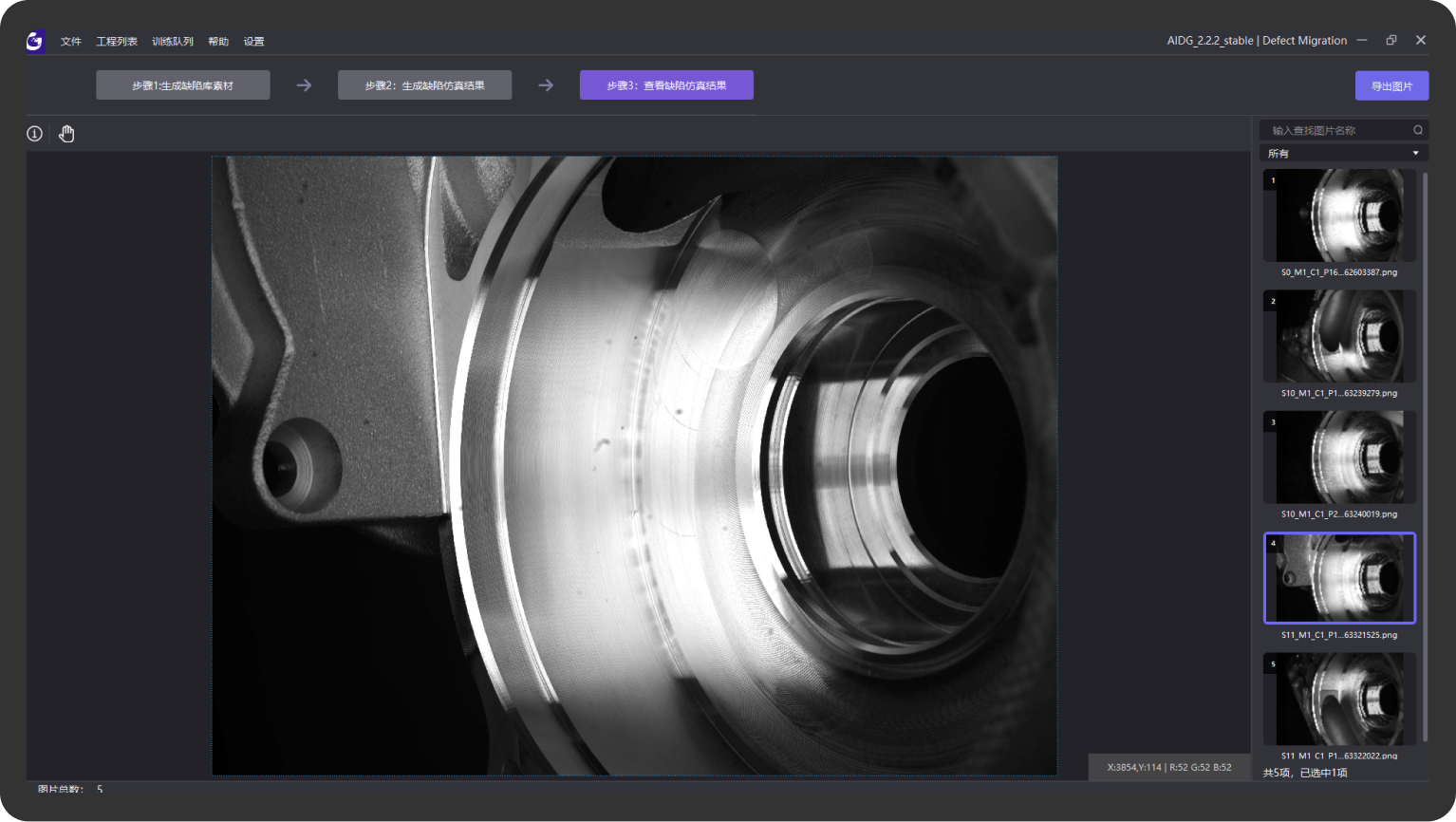Click the search magnifier icon

(x=1418, y=130)
